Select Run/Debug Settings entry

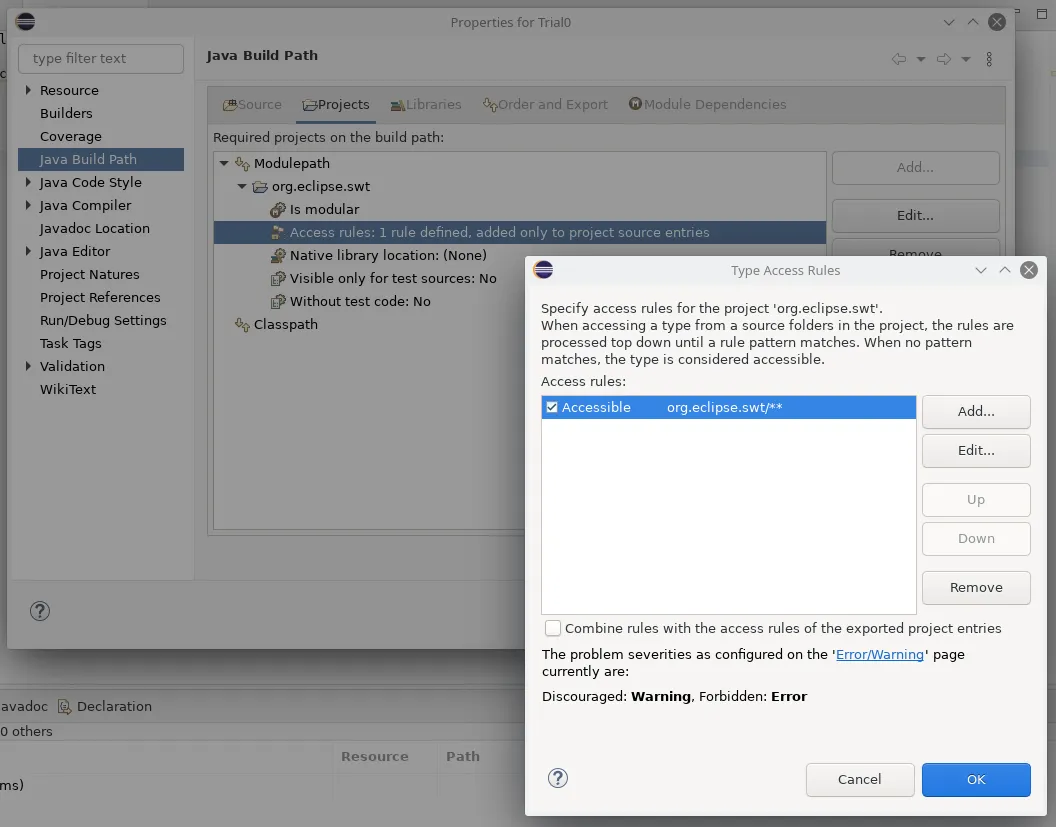103,321
